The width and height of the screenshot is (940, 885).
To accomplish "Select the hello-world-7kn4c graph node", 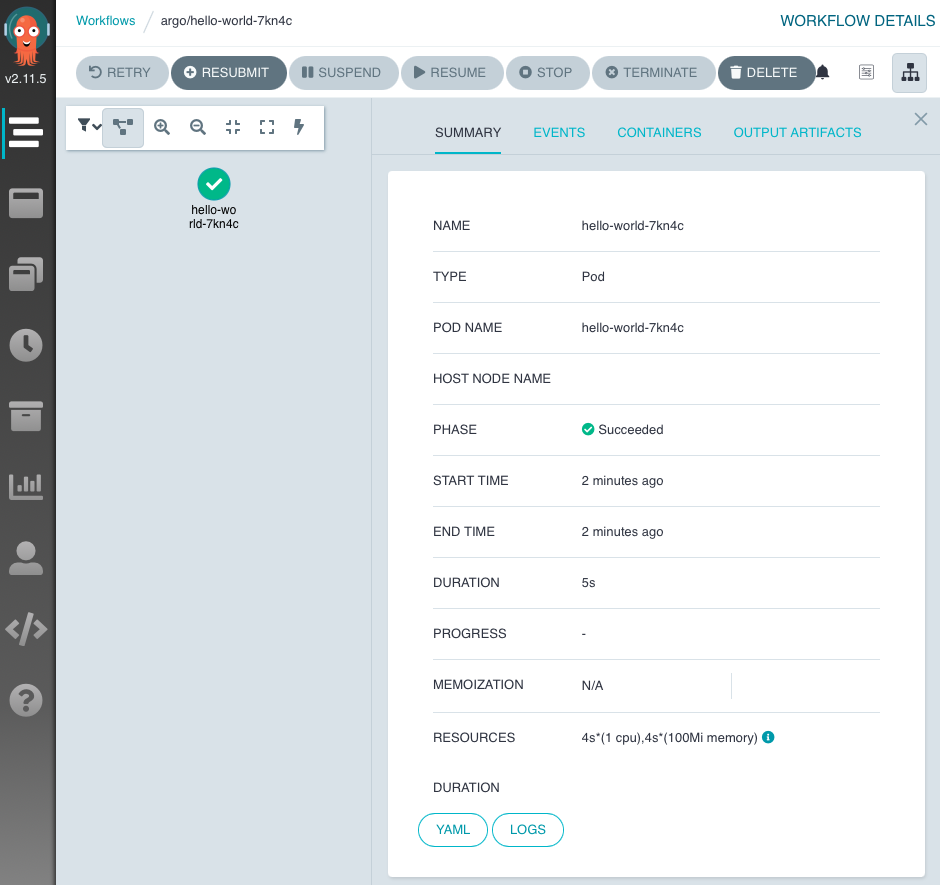I will (214, 184).
